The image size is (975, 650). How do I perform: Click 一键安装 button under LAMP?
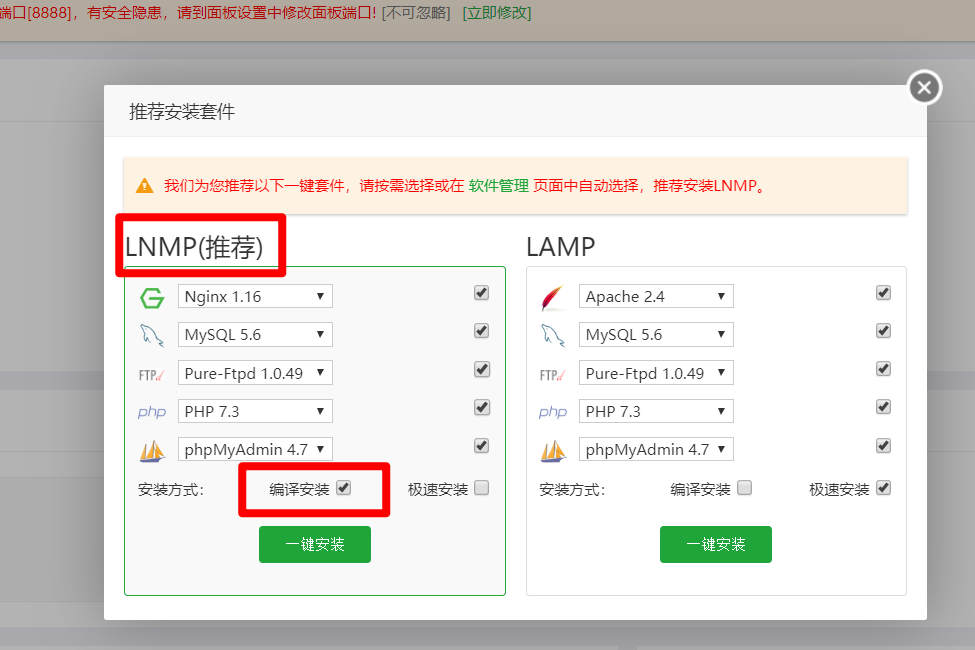click(x=716, y=544)
